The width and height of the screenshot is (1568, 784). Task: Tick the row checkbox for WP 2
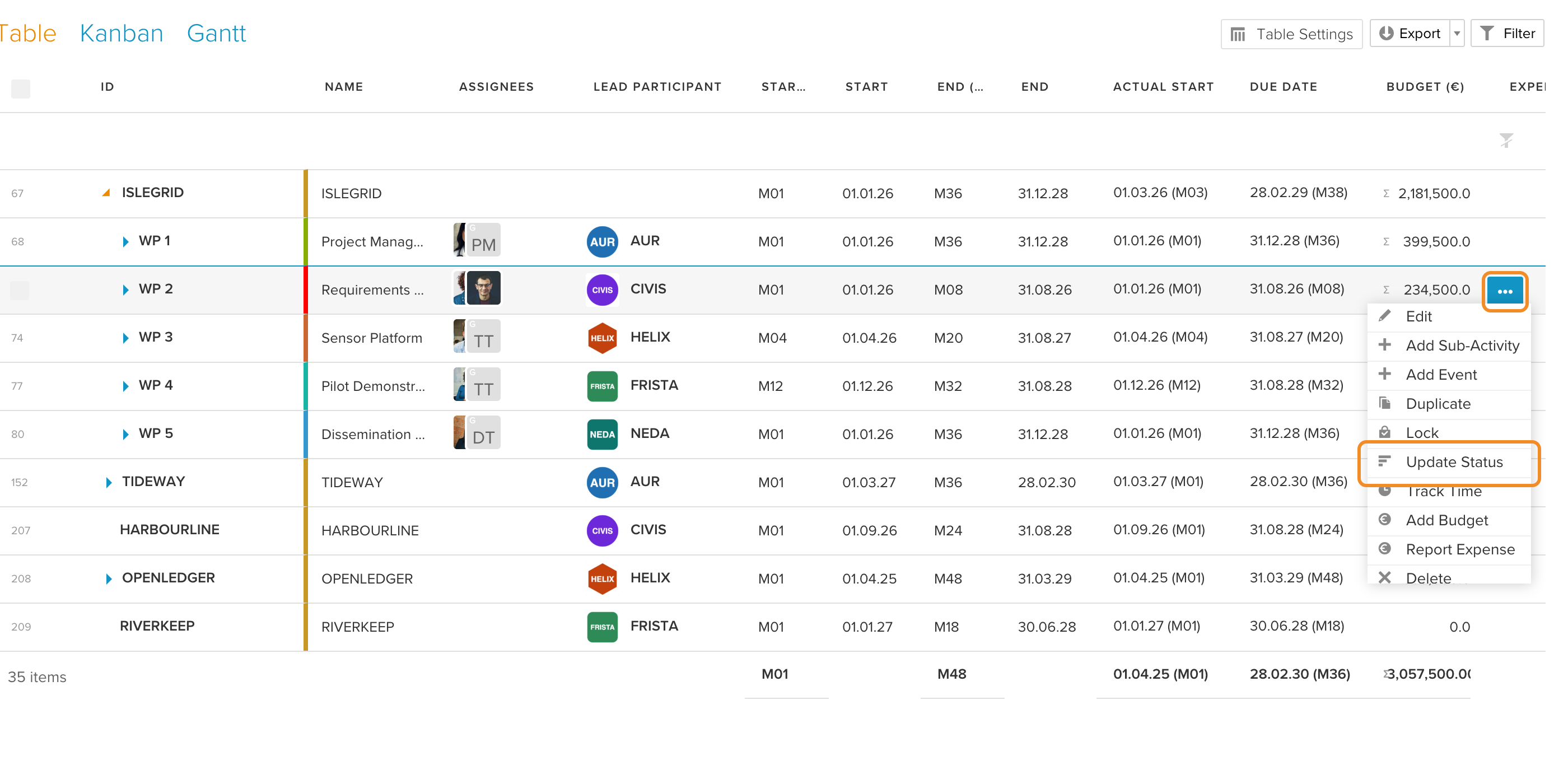(x=20, y=290)
